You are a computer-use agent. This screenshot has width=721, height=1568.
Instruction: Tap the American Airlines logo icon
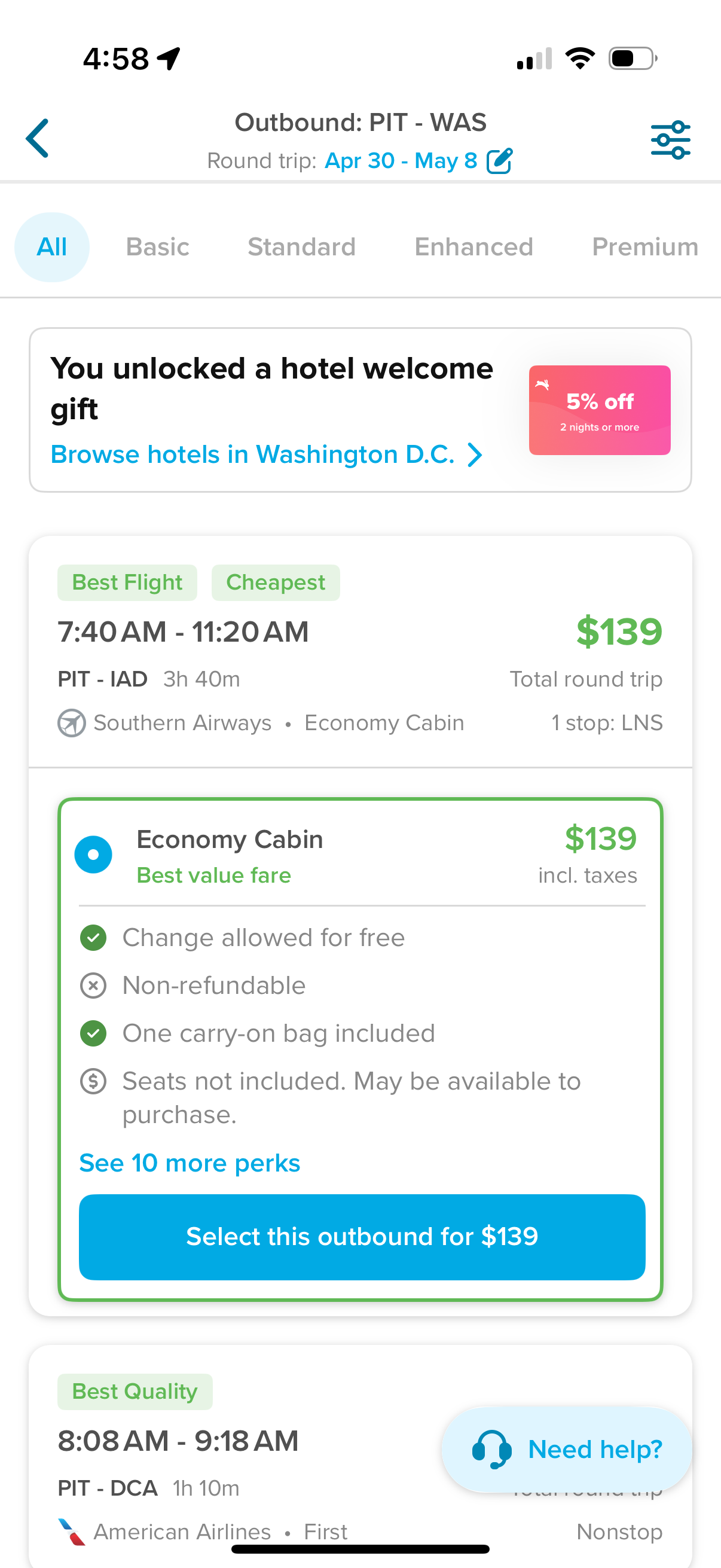coord(72,1532)
